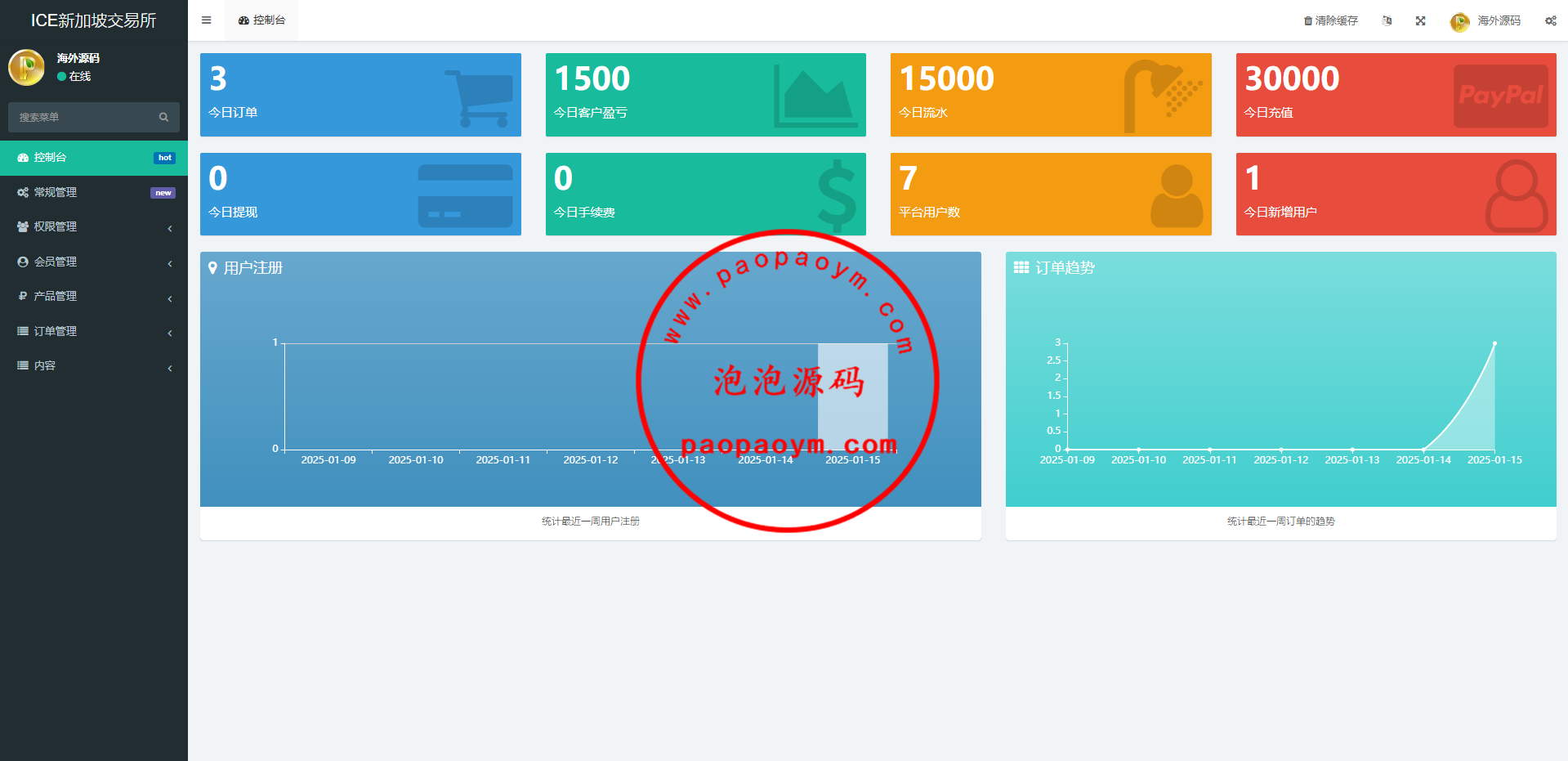Click the 今日提现 label text
The image size is (1568, 761).
[233, 213]
